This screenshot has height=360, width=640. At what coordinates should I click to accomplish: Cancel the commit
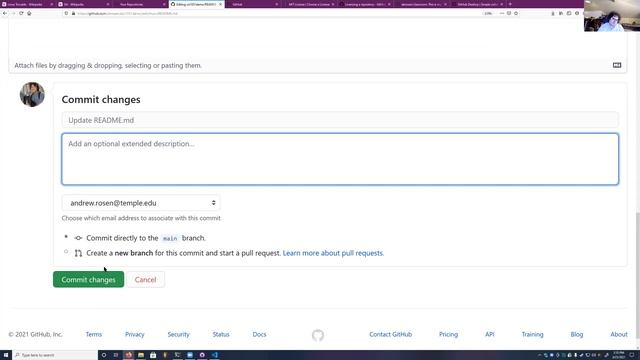145,280
